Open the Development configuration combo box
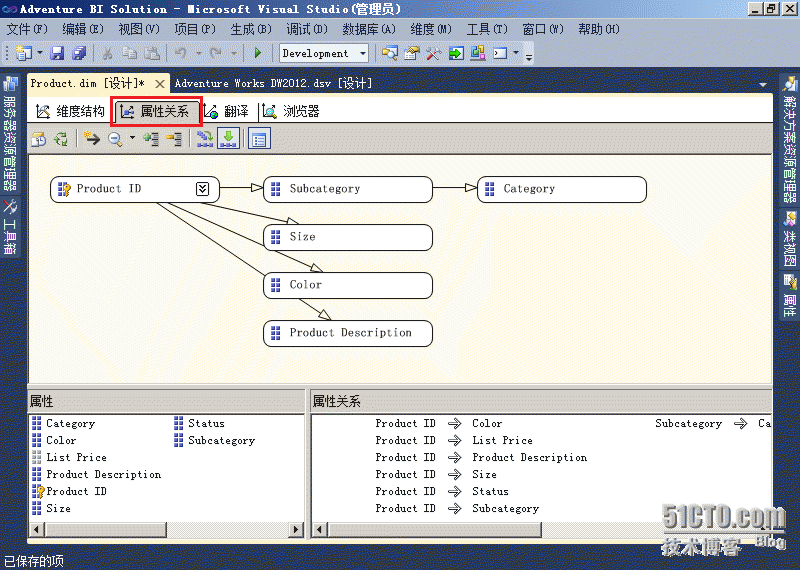The height and width of the screenshot is (570, 800). [x=324, y=53]
